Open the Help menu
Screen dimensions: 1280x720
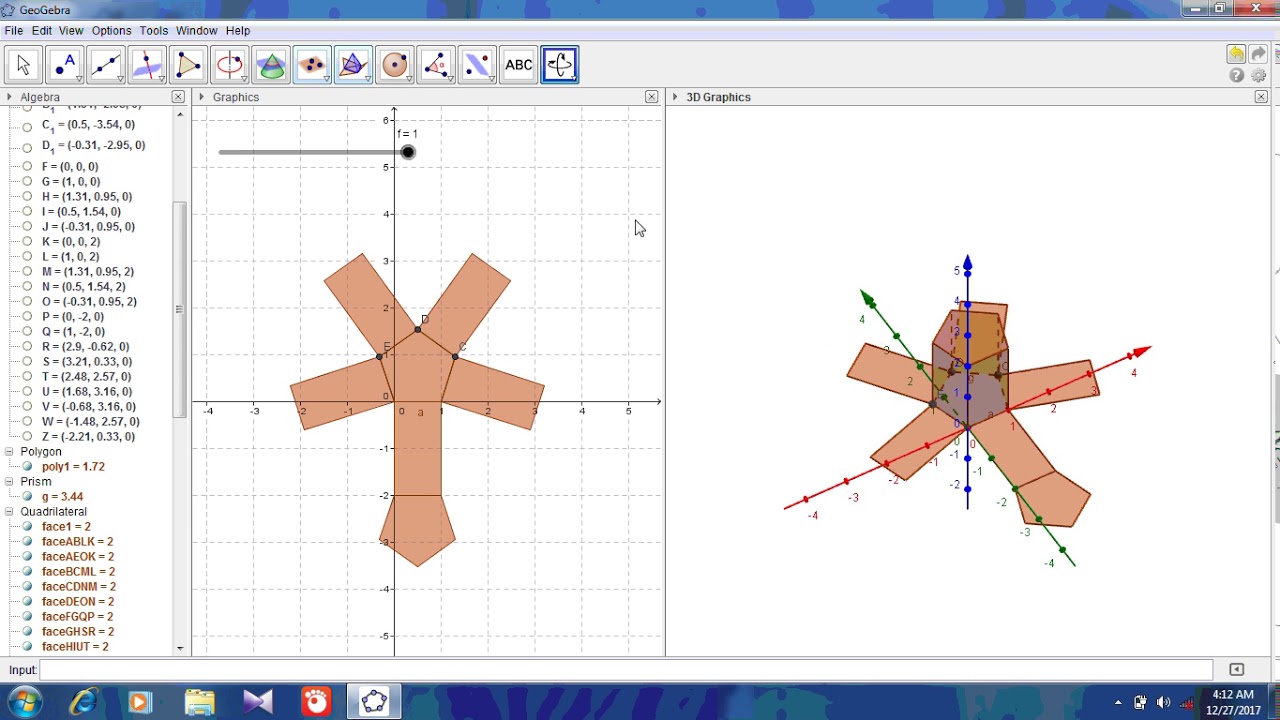coord(238,31)
